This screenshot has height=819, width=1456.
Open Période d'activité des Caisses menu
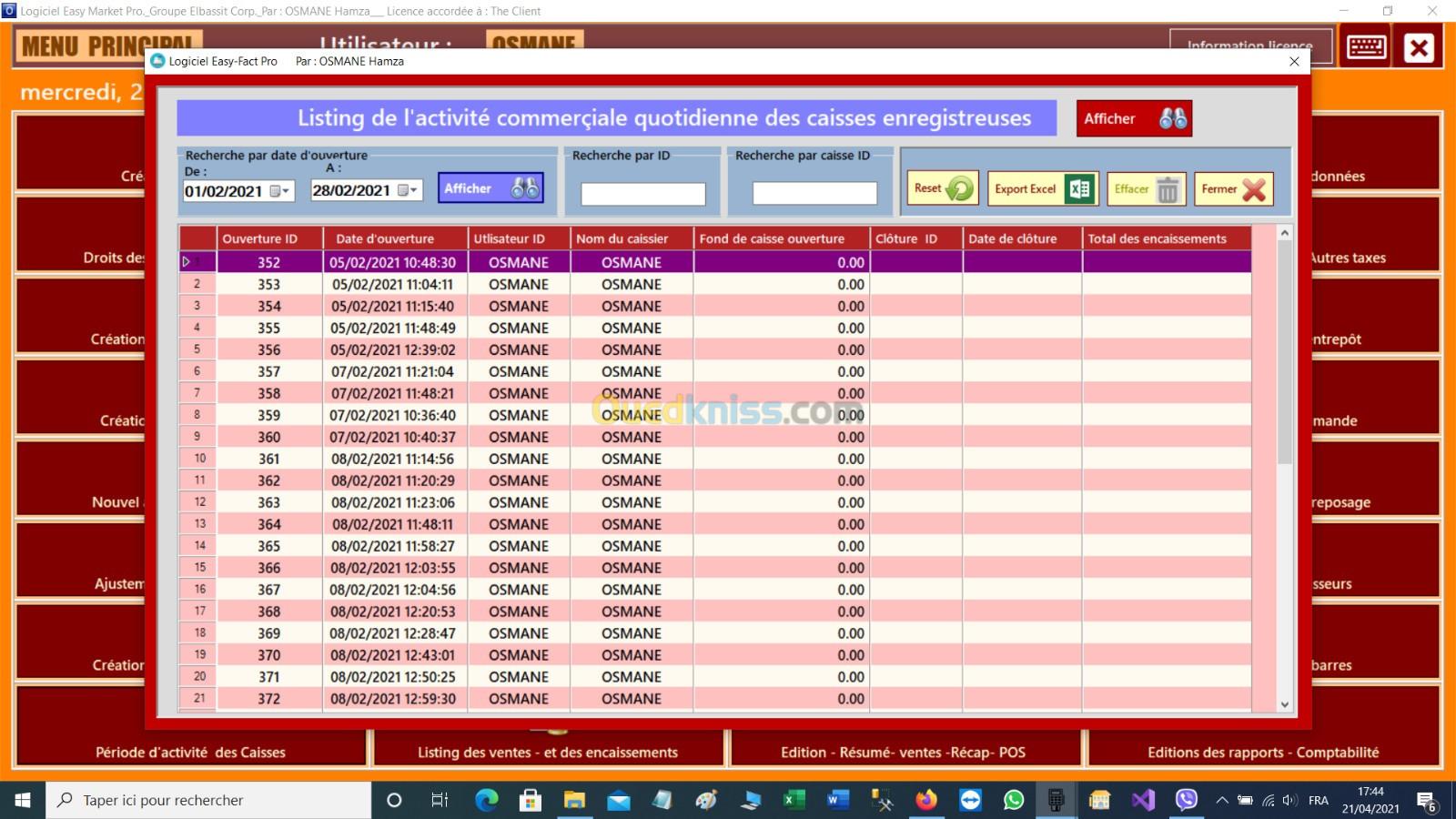[190, 752]
